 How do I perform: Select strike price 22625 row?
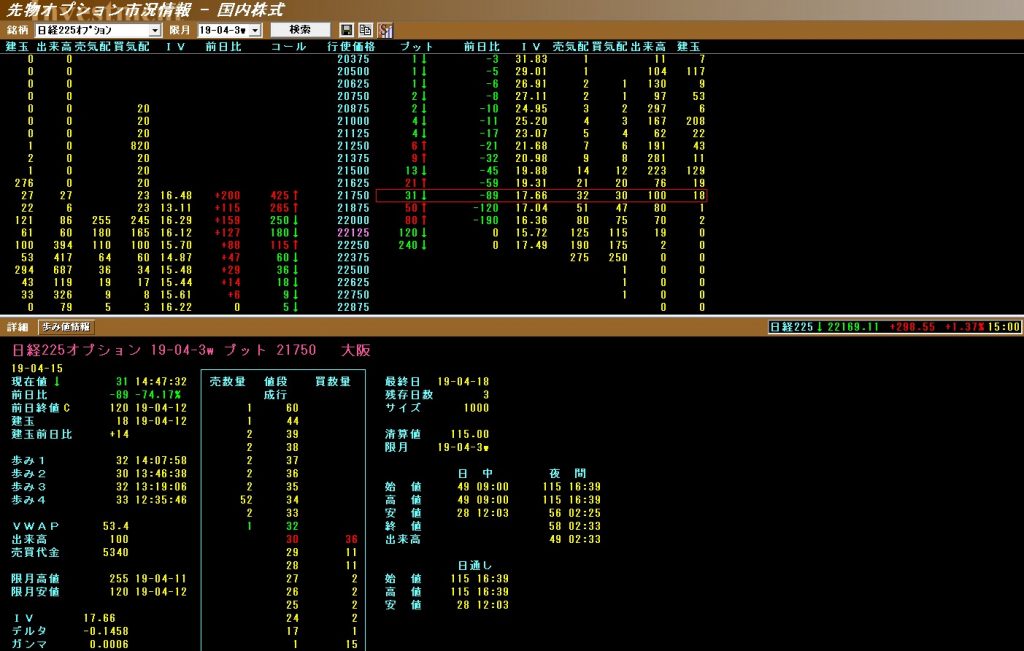click(353, 282)
